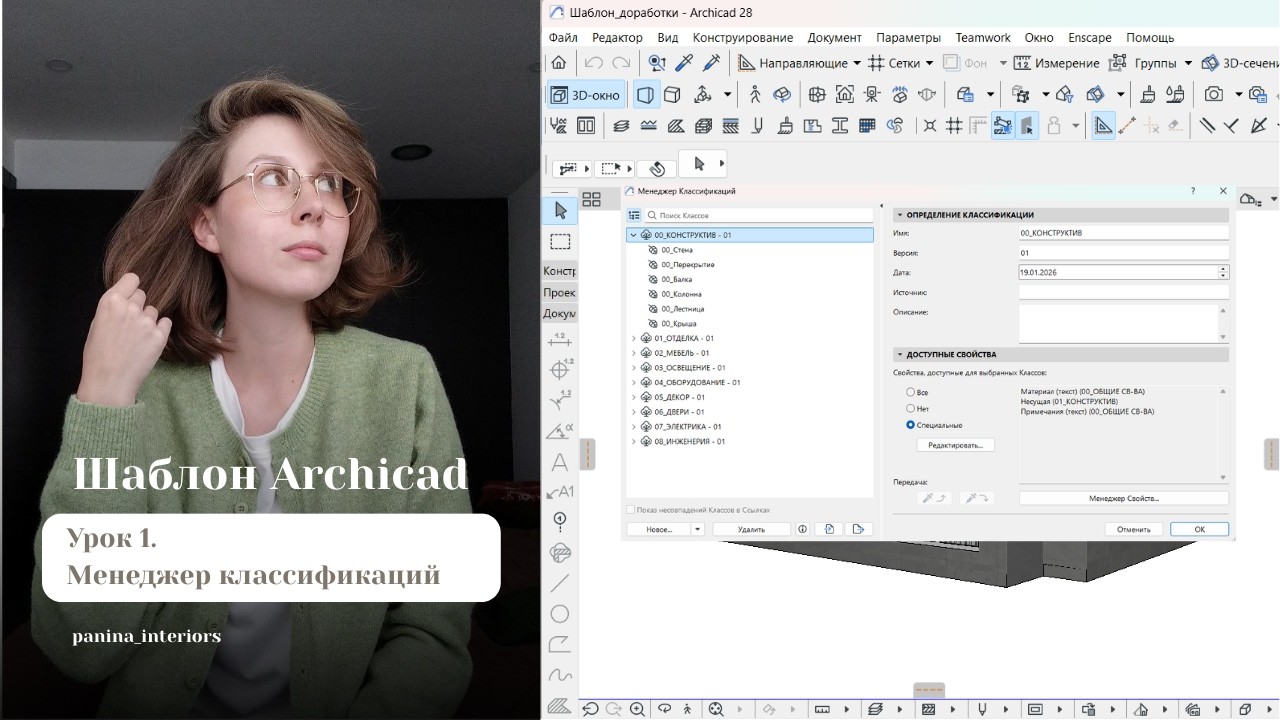This screenshot has width=1280, height=720.
Task: Click the Redo arrow icon
Action: point(621,63)
